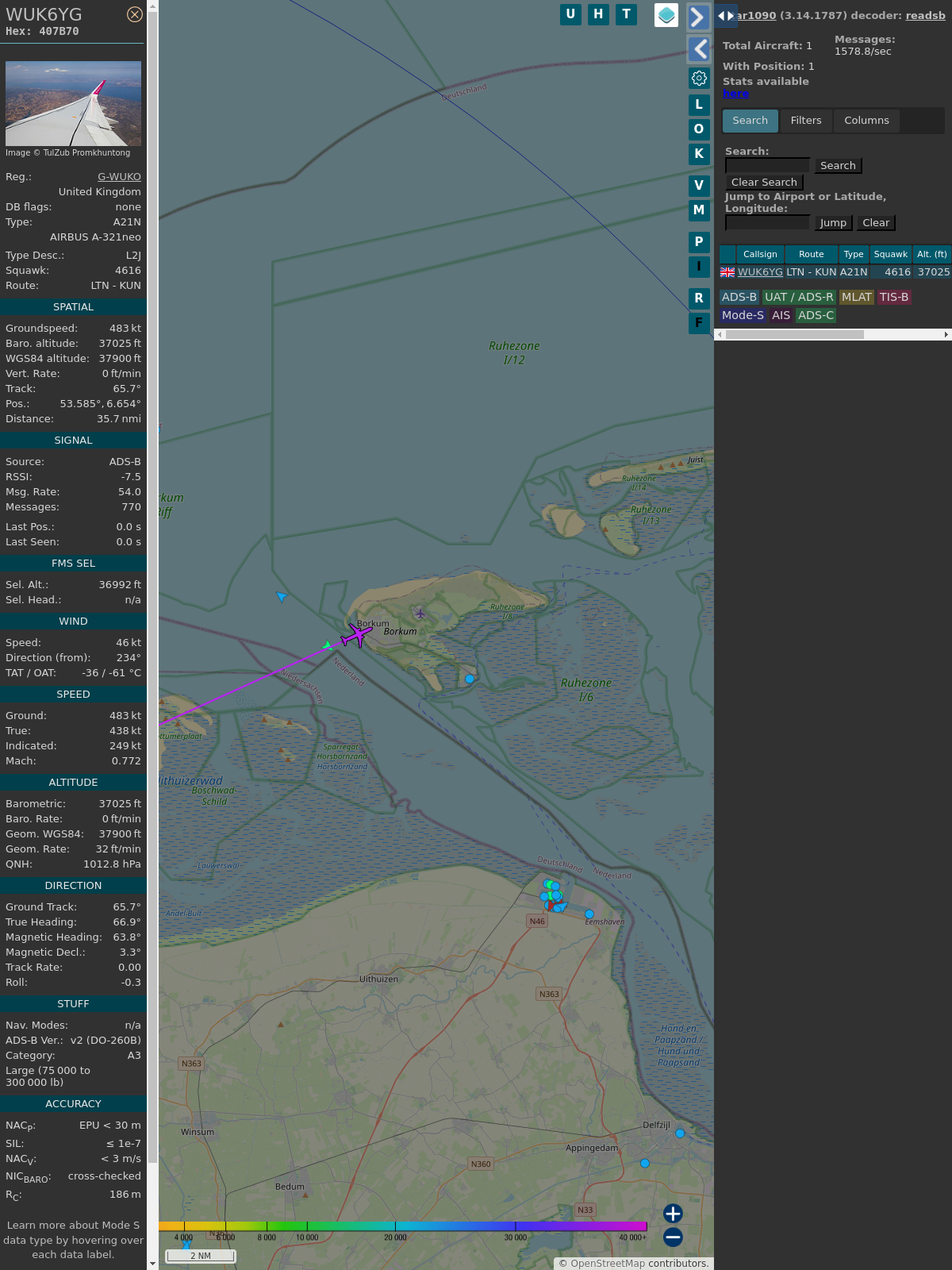The height and width of the screenshot is (1270, 952).
Task: Click the aircraft wing photo thumbnail
Action: [x=73, y=103]
